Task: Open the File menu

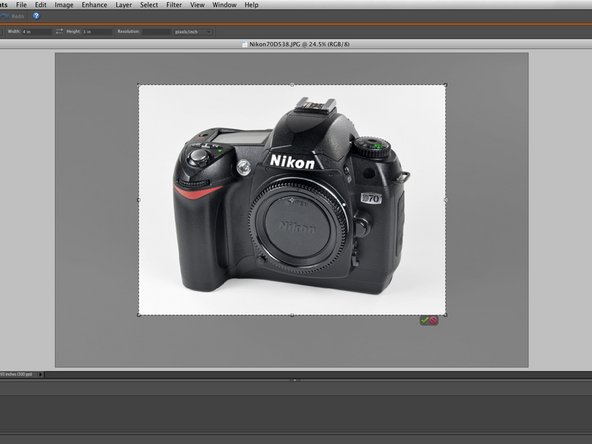Action: (x=21, y=5)
